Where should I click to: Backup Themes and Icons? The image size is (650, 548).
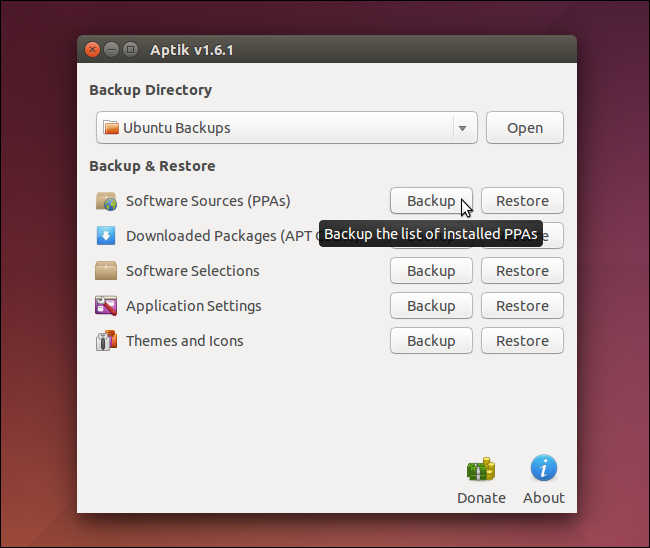click(431, 341)
